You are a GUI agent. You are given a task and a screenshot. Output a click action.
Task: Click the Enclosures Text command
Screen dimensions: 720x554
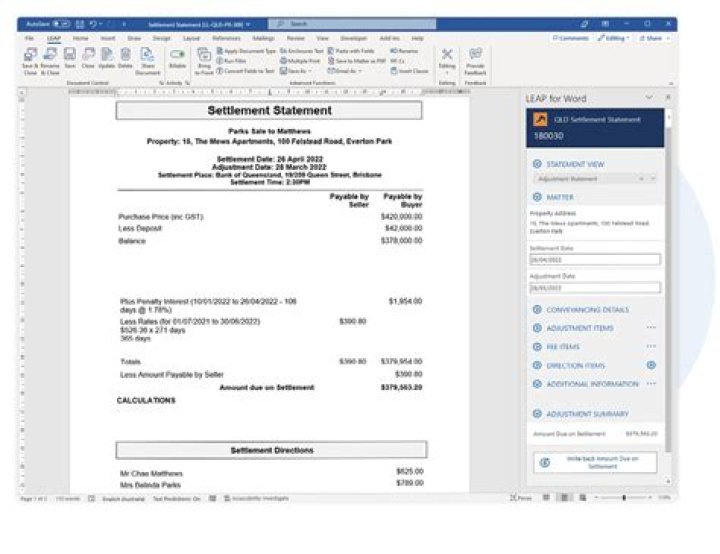[x=301, y=51]
